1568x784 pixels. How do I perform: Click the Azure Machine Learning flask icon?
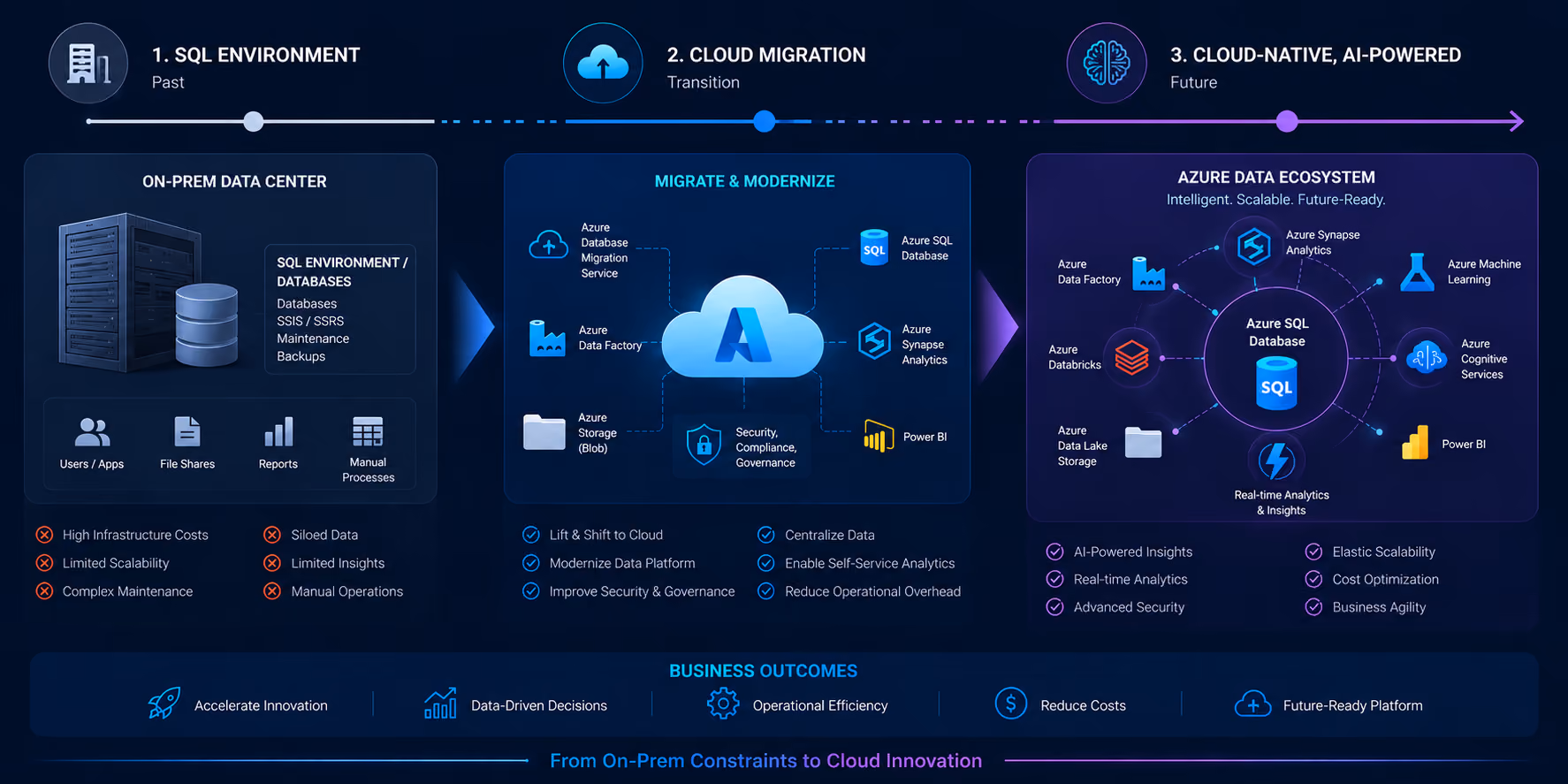tap(1417, 272)
